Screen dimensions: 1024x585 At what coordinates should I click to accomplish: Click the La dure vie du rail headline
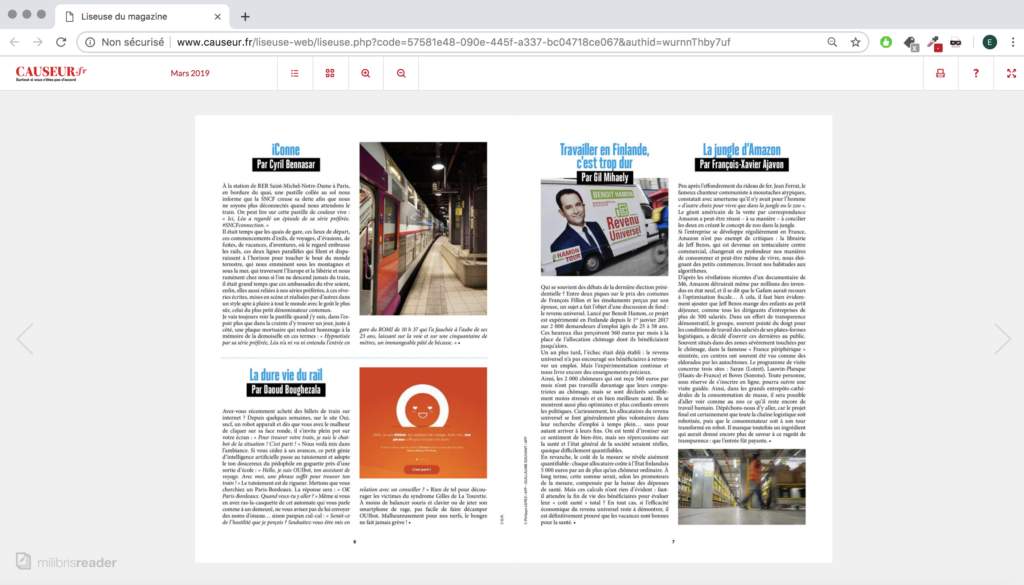(285, 375)
